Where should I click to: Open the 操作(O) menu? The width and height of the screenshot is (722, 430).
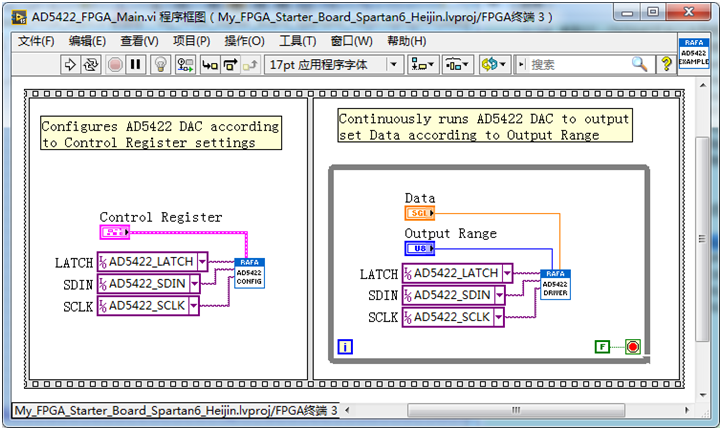[244, 41]
